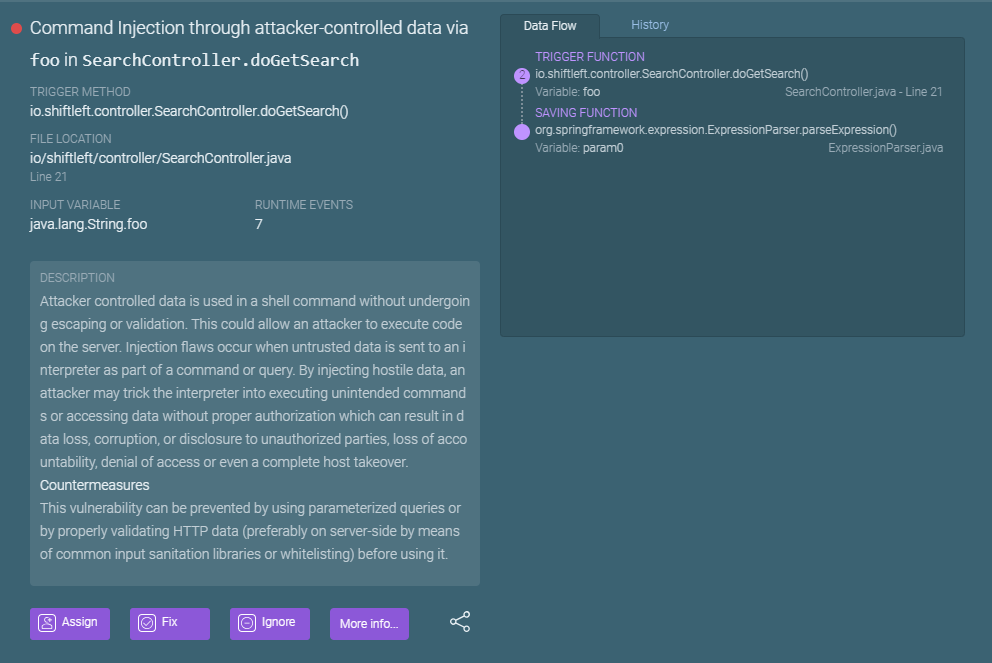Click the Command Injection vulnerability title

coord(249,29)
